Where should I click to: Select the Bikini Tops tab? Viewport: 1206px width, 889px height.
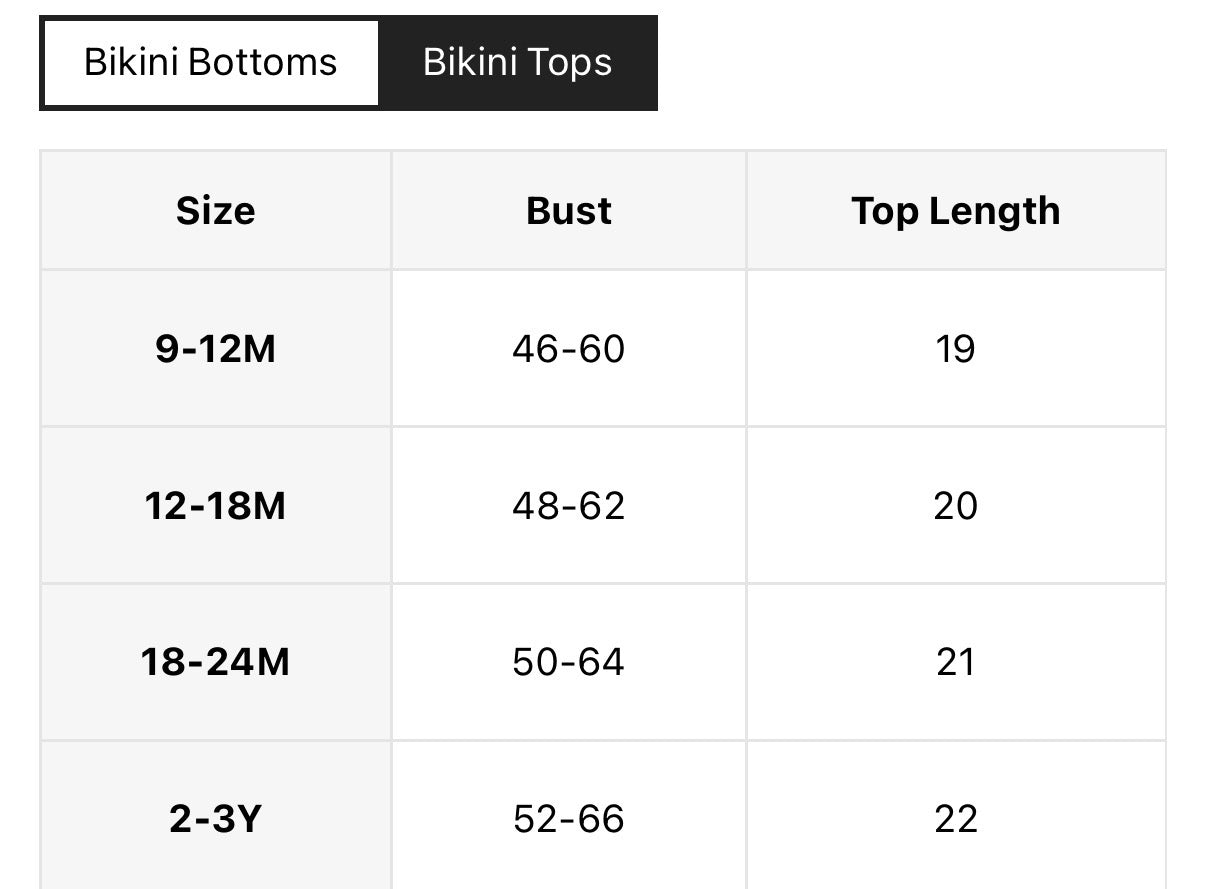click(x=517, y=62)
